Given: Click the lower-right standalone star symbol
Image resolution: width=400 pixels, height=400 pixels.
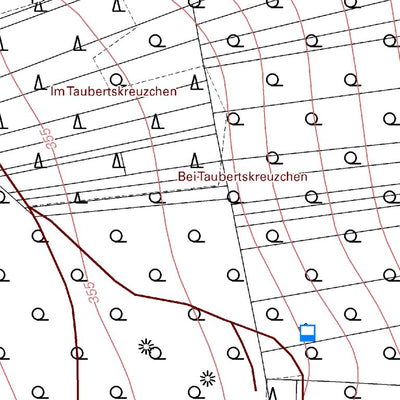Looking at the screenshot, I should [208, 378].
